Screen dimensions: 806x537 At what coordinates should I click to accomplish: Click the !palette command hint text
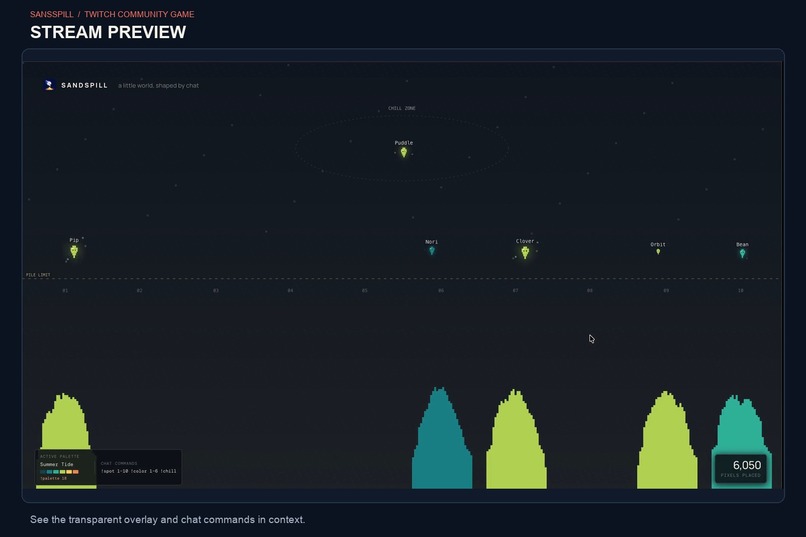pyautogui.click(x=53, y=478)
